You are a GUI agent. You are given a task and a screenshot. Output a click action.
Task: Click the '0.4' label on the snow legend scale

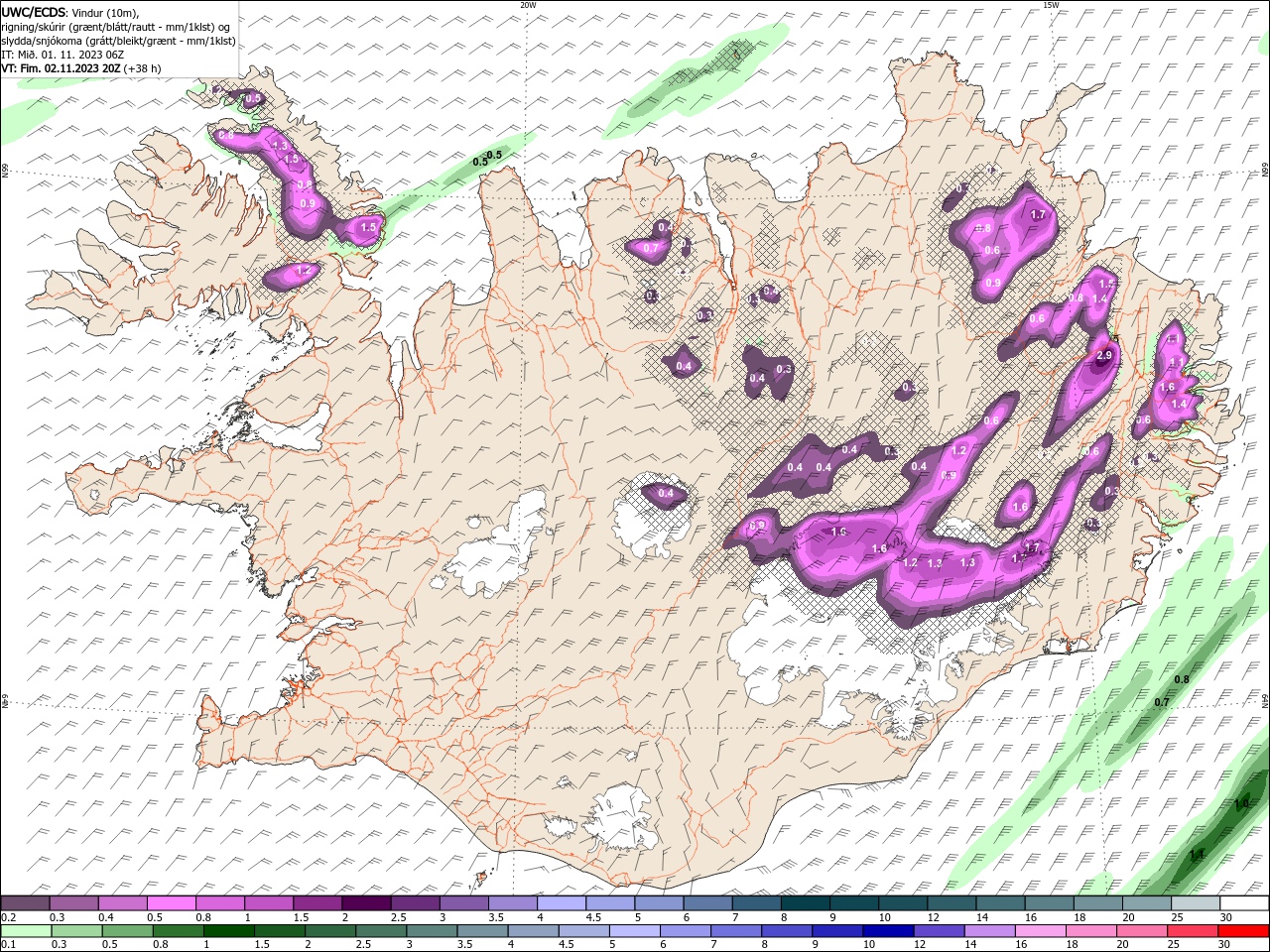(106, 917)
